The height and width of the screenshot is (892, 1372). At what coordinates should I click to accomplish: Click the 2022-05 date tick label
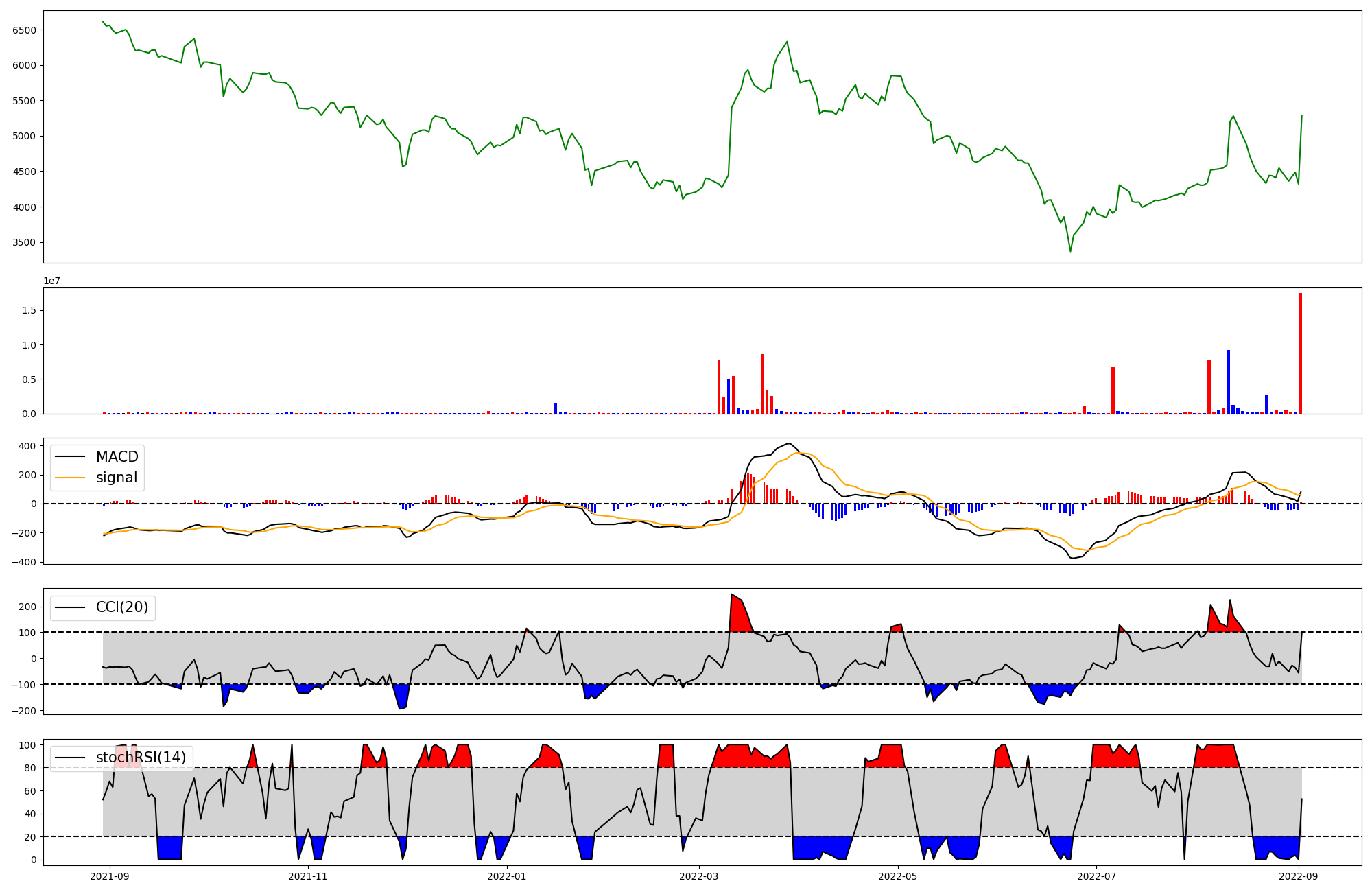[x=897, y=876]
